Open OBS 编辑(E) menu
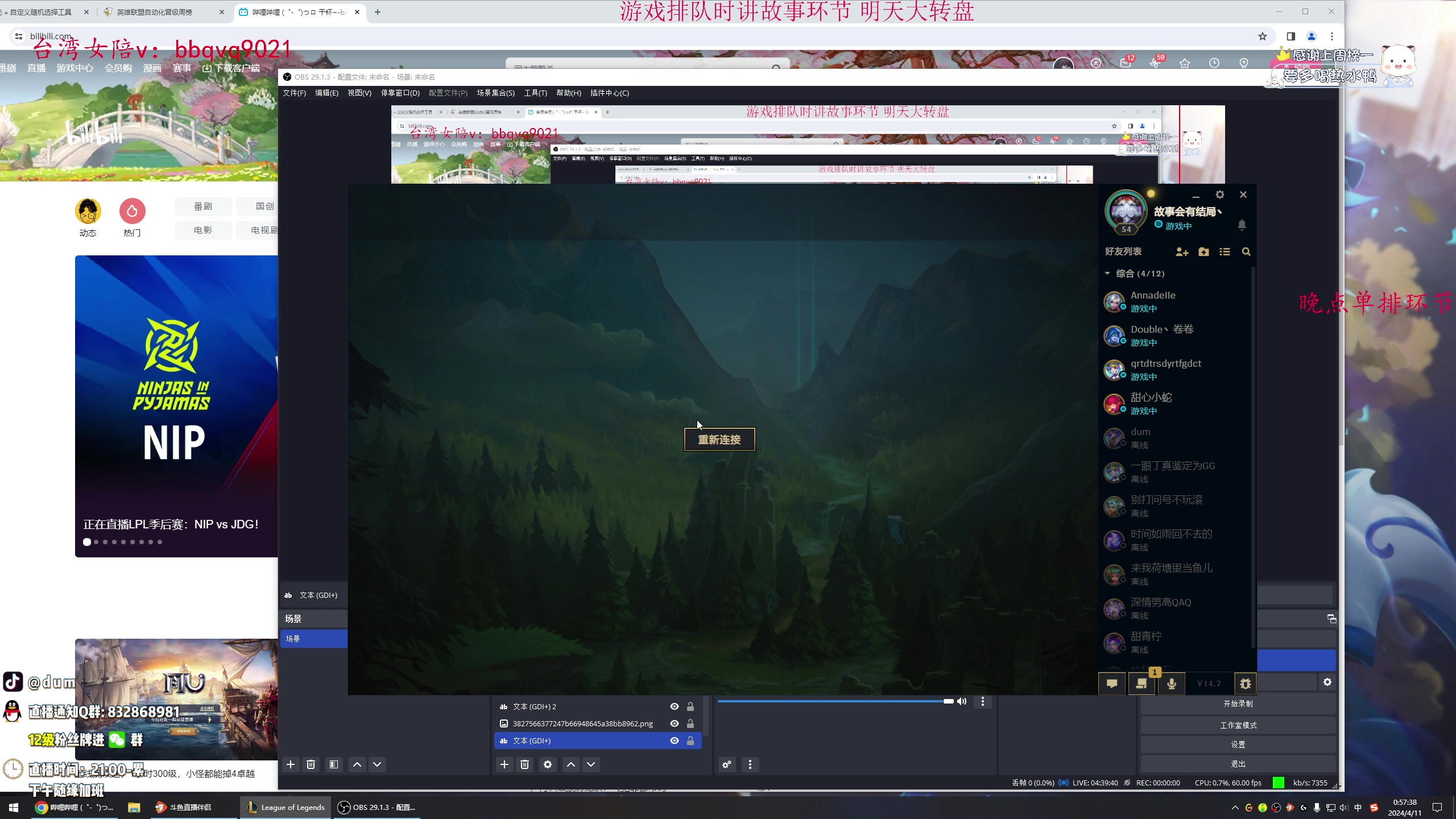The image size is (1456, 819). 326,93
